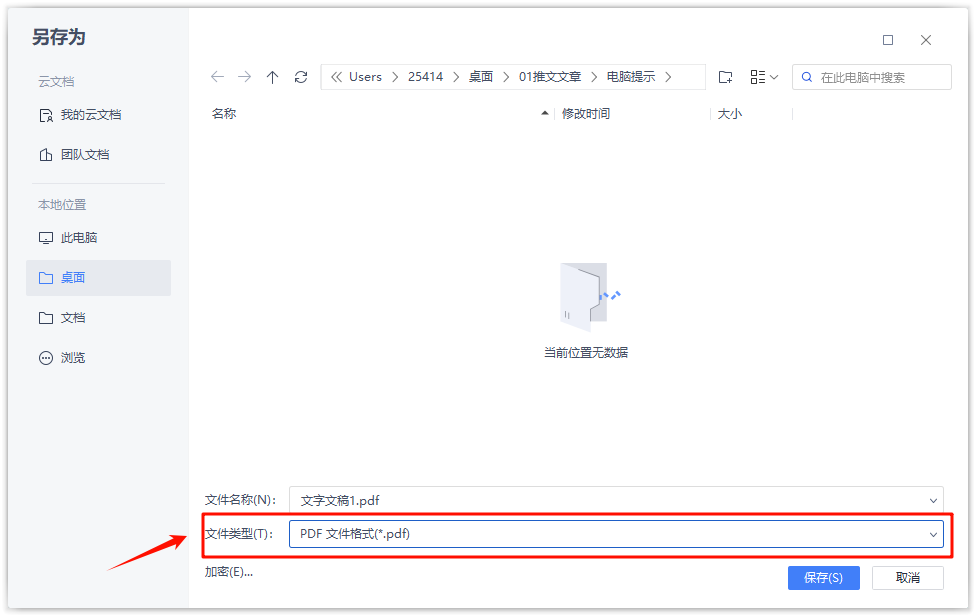Viewport: 976px width, 616px height.
Task: Select 桌面 in the breadcrumb path
Action: point(481,77)
